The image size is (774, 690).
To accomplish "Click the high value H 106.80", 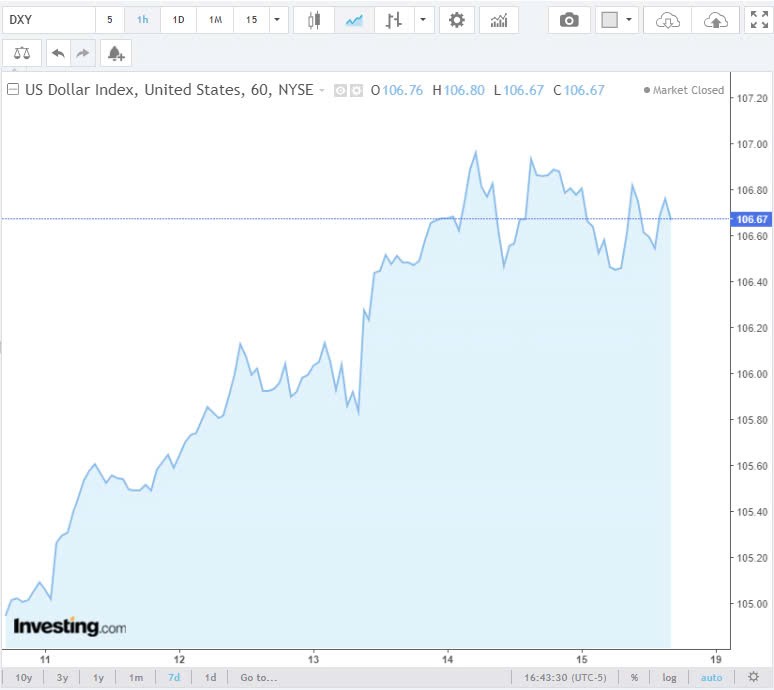I will [458, 90].
